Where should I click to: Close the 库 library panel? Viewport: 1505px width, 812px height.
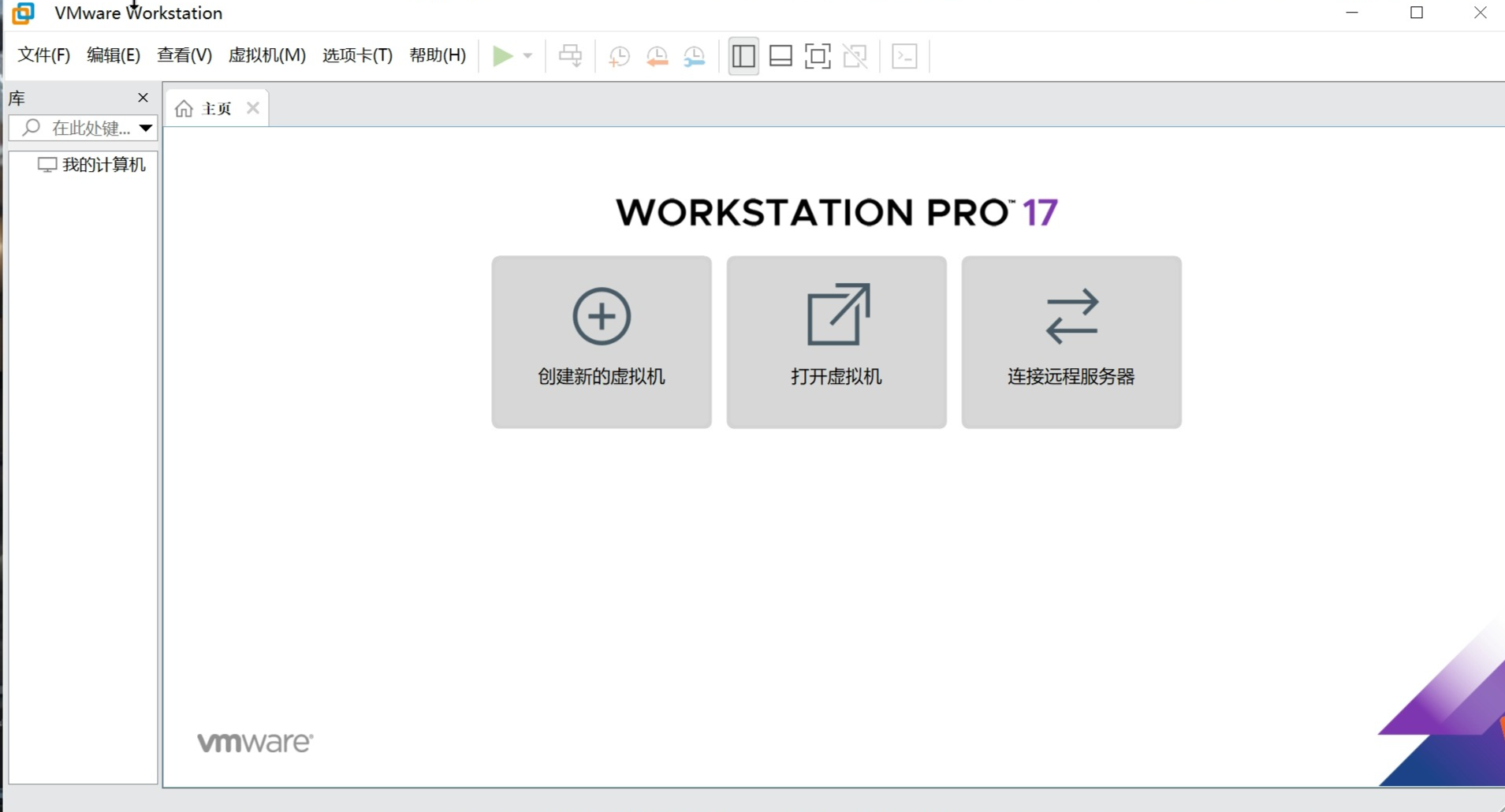coord(143,98)
